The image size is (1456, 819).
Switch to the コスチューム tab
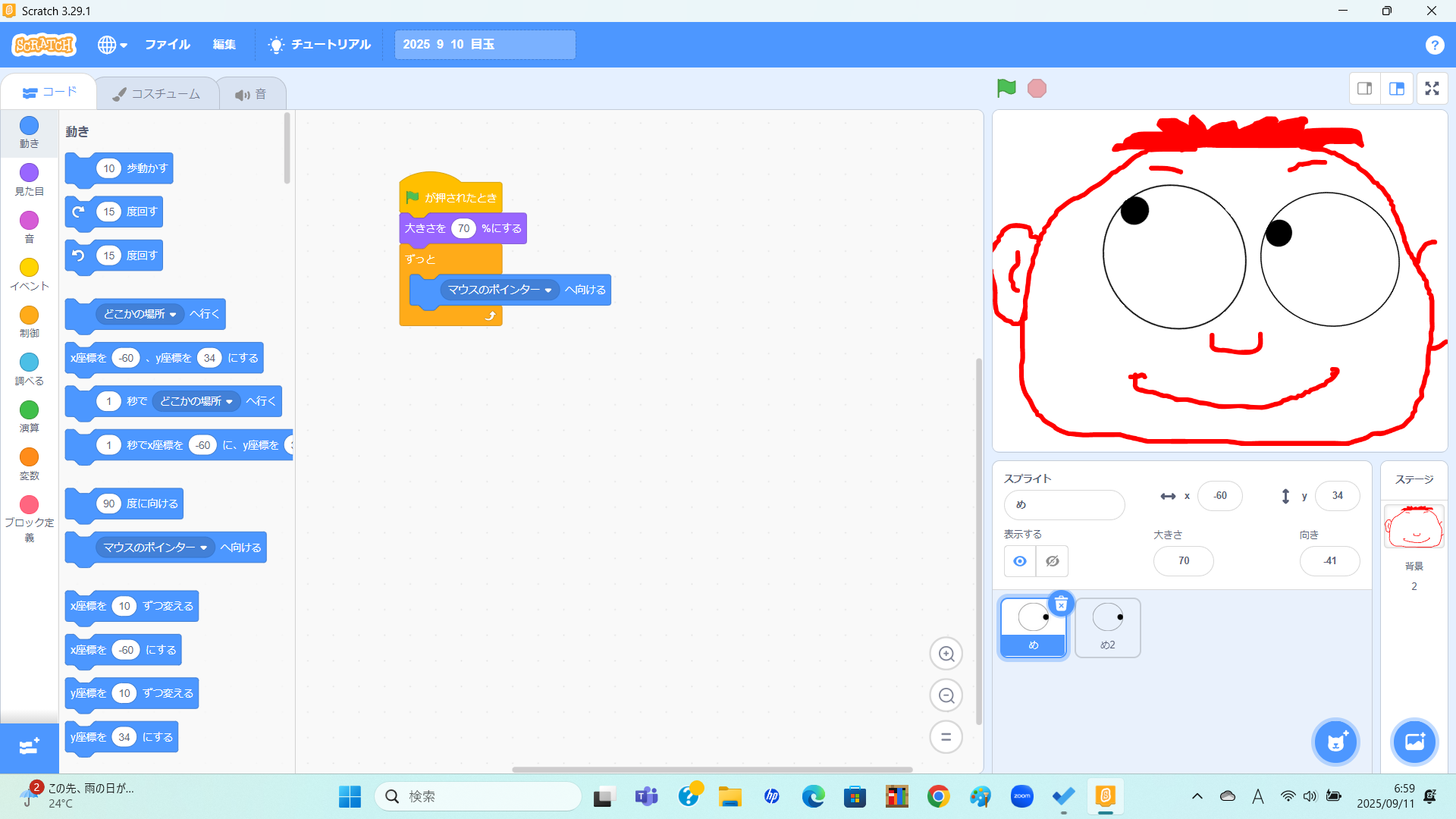[x=157, y=94]
